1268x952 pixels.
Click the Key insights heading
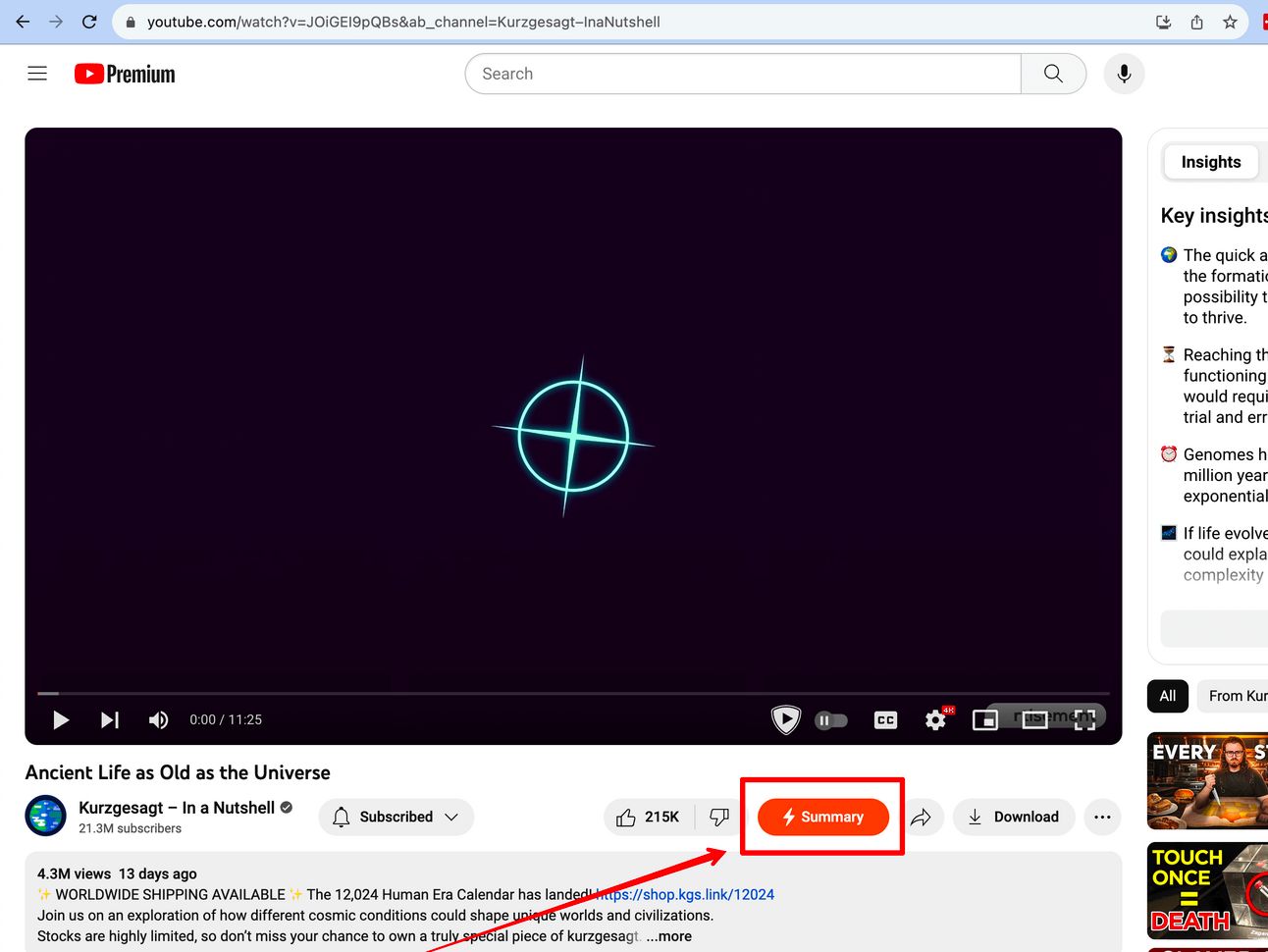click(1214, 216)
